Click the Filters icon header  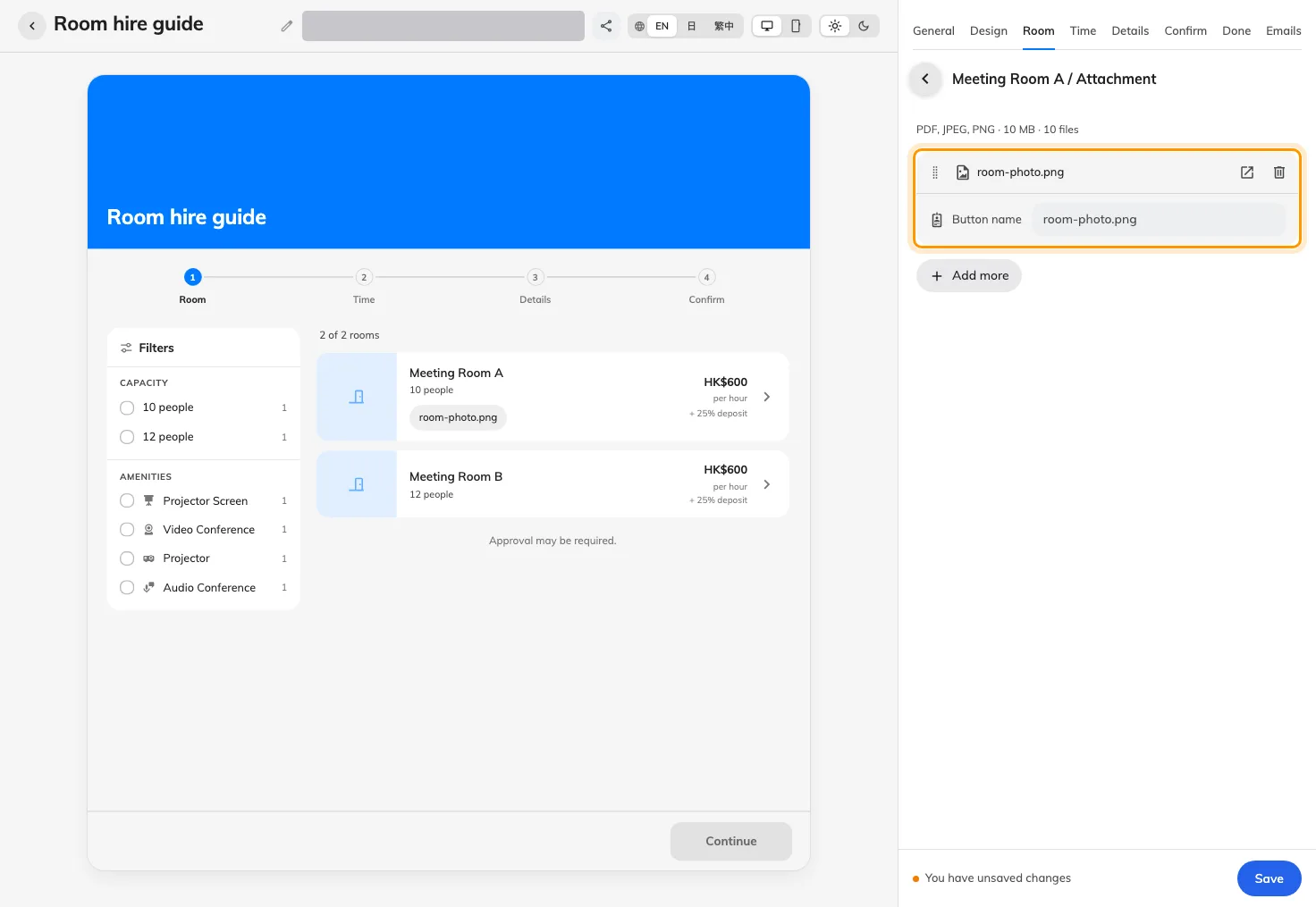click(x=127, y=348)
